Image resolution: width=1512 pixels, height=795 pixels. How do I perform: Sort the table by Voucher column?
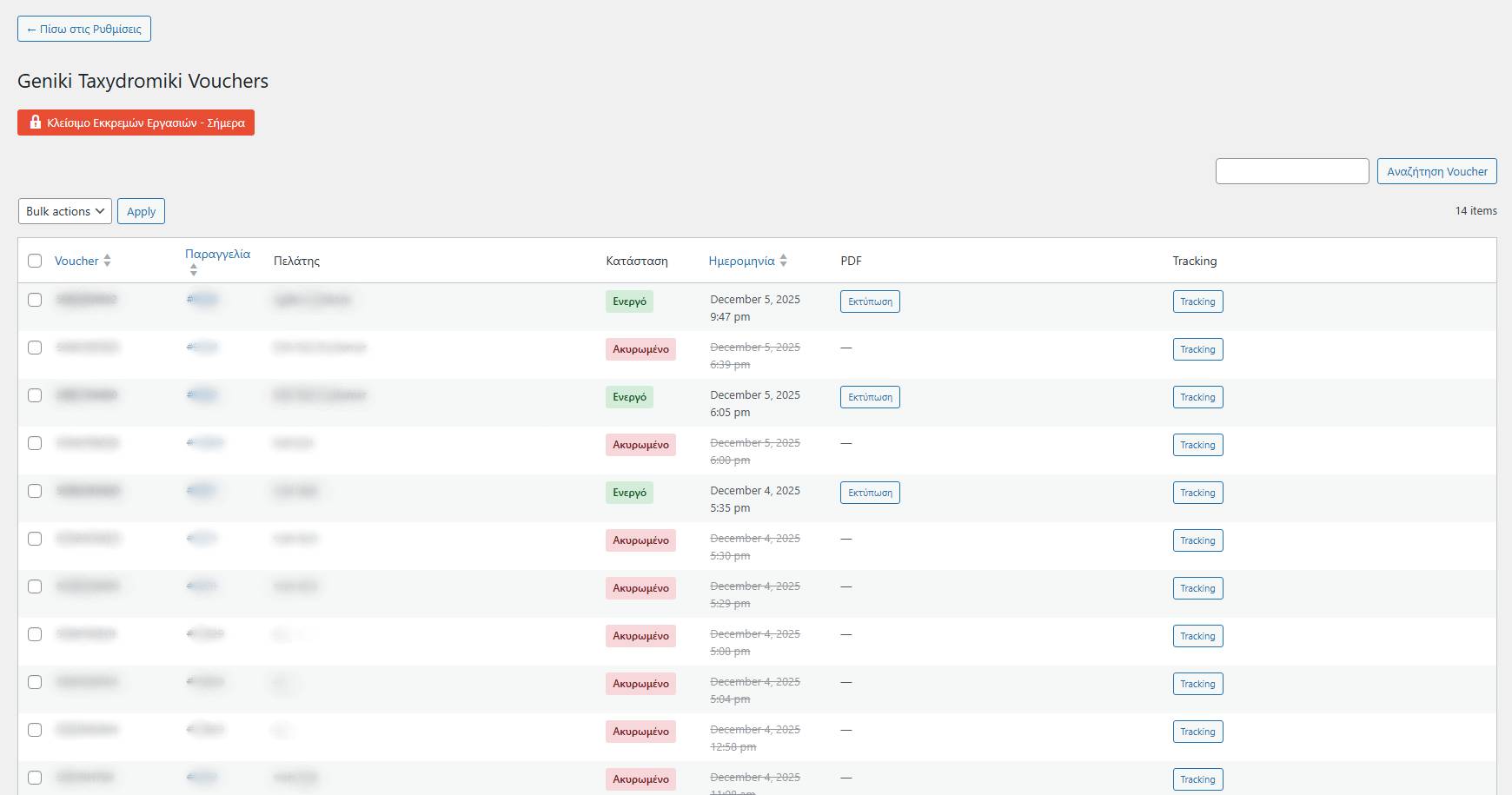coord(76,261)
